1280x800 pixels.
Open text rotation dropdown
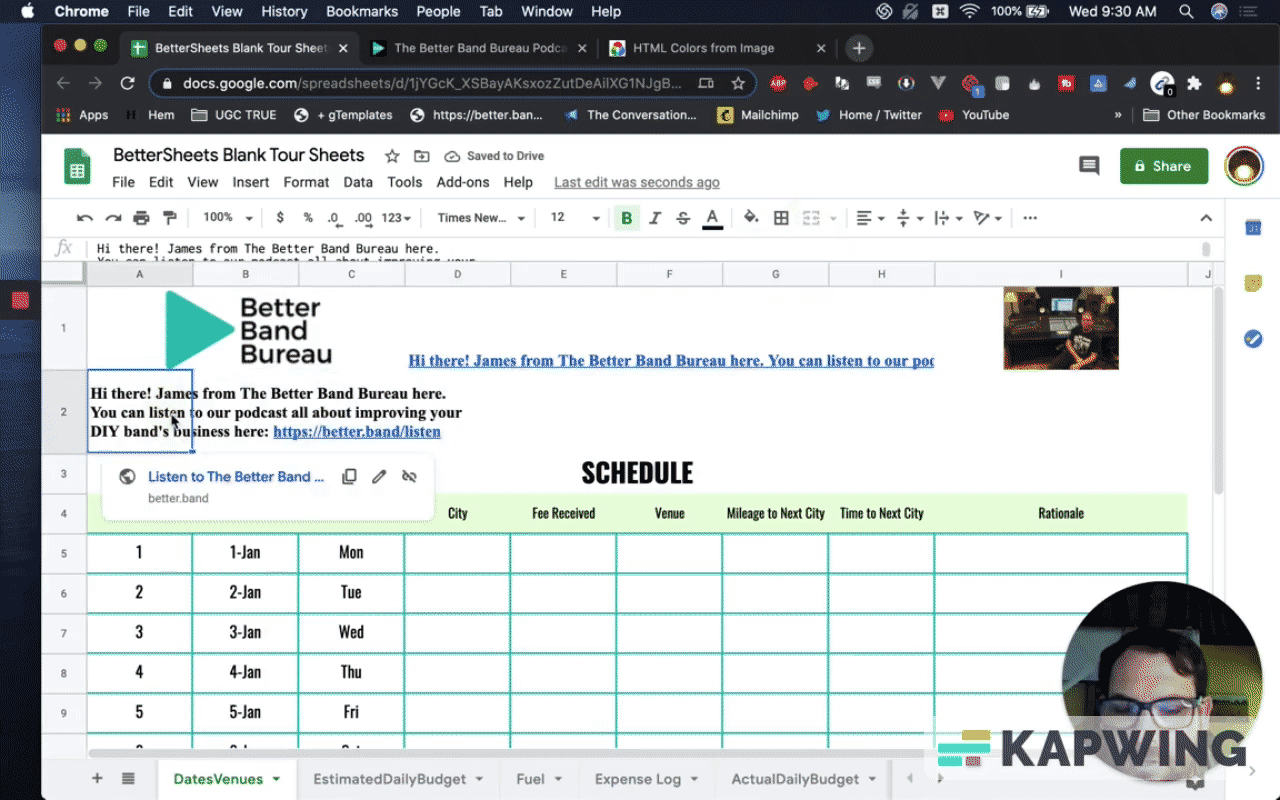988,218
